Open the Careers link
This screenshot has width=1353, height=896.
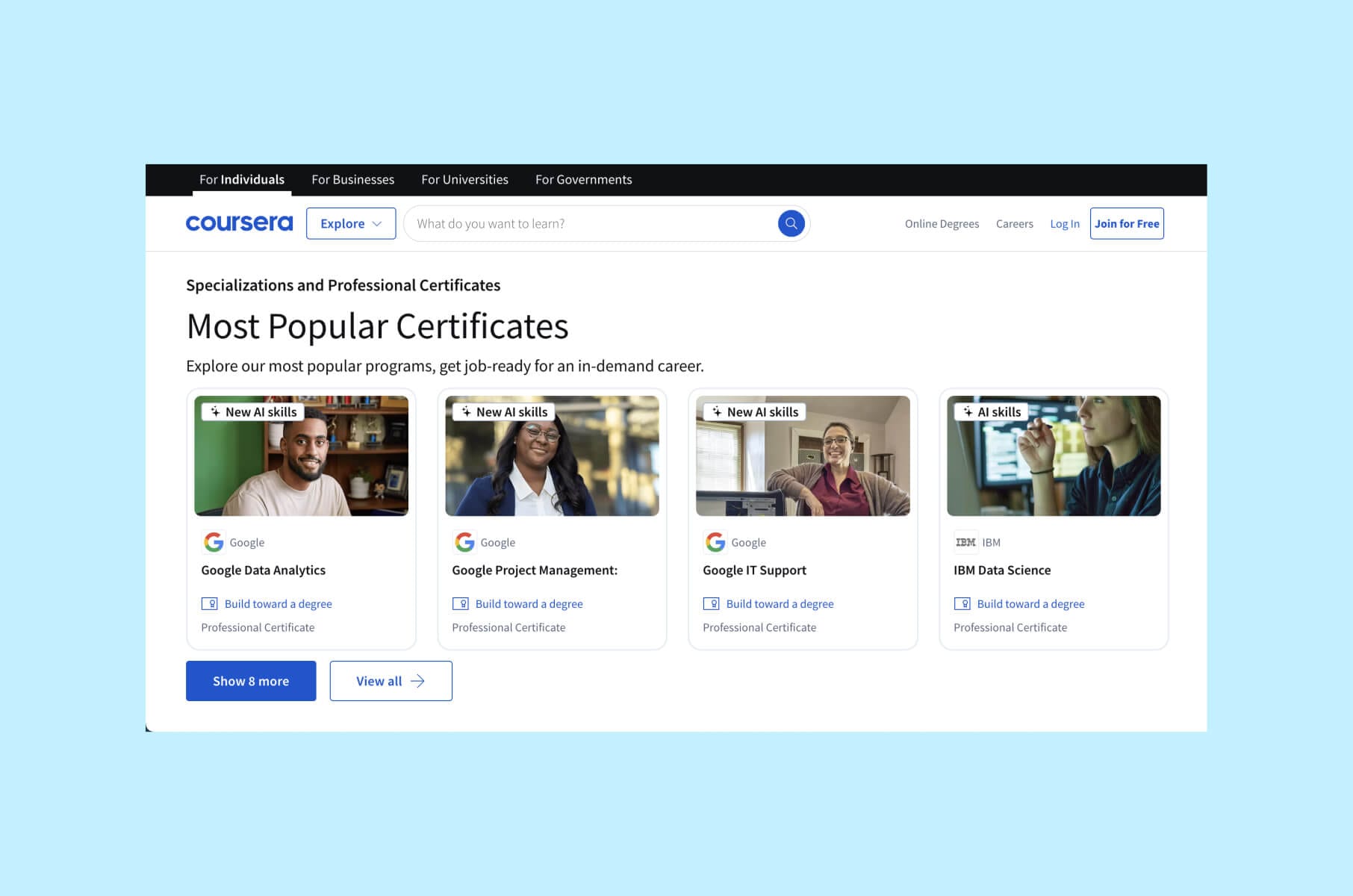(1015, 223)
